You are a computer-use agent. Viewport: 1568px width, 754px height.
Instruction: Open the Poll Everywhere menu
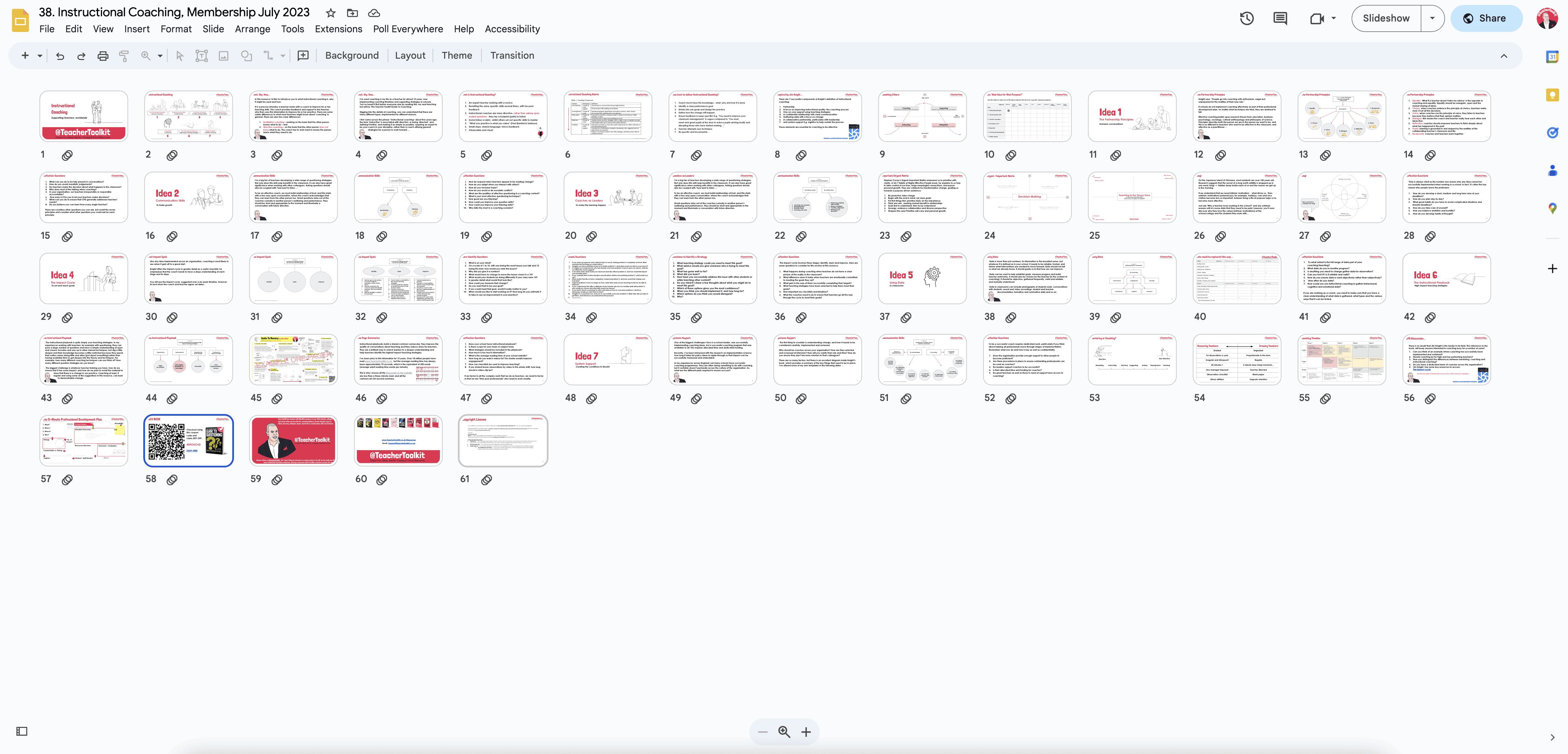pos(407,29)
